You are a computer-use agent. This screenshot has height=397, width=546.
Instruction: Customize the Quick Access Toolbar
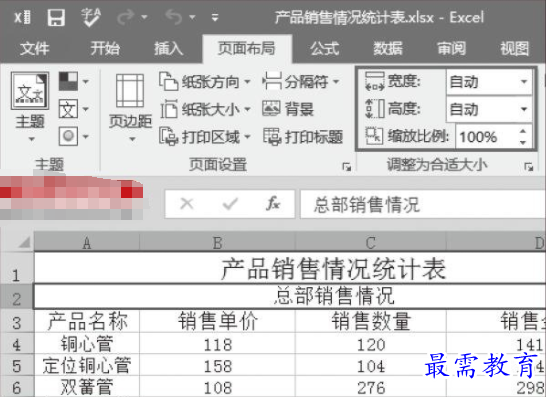pyautogui.click(x=215, y=17)
